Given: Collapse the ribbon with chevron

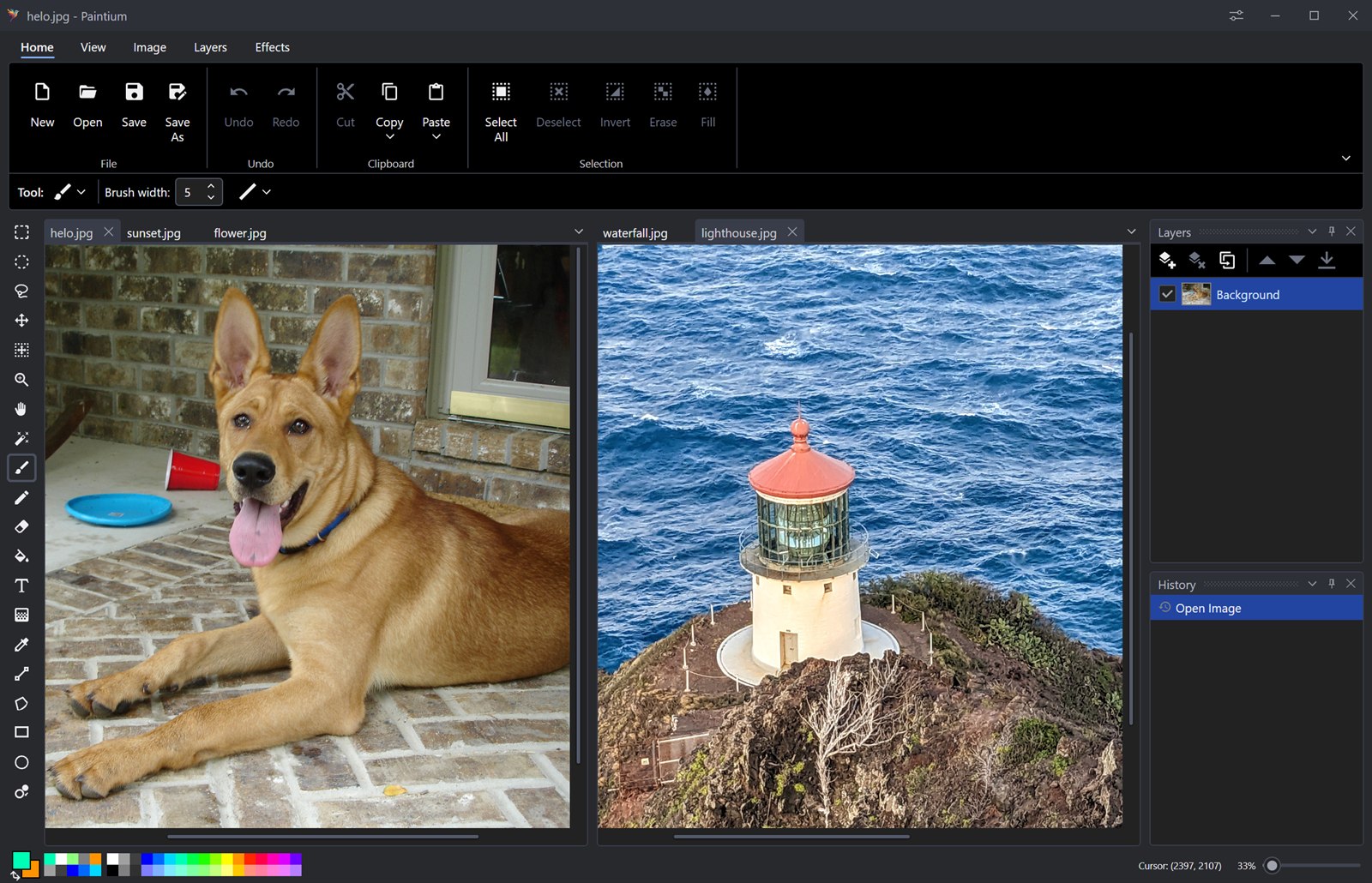Looking at the screenshot, I should coord(1346,158).
